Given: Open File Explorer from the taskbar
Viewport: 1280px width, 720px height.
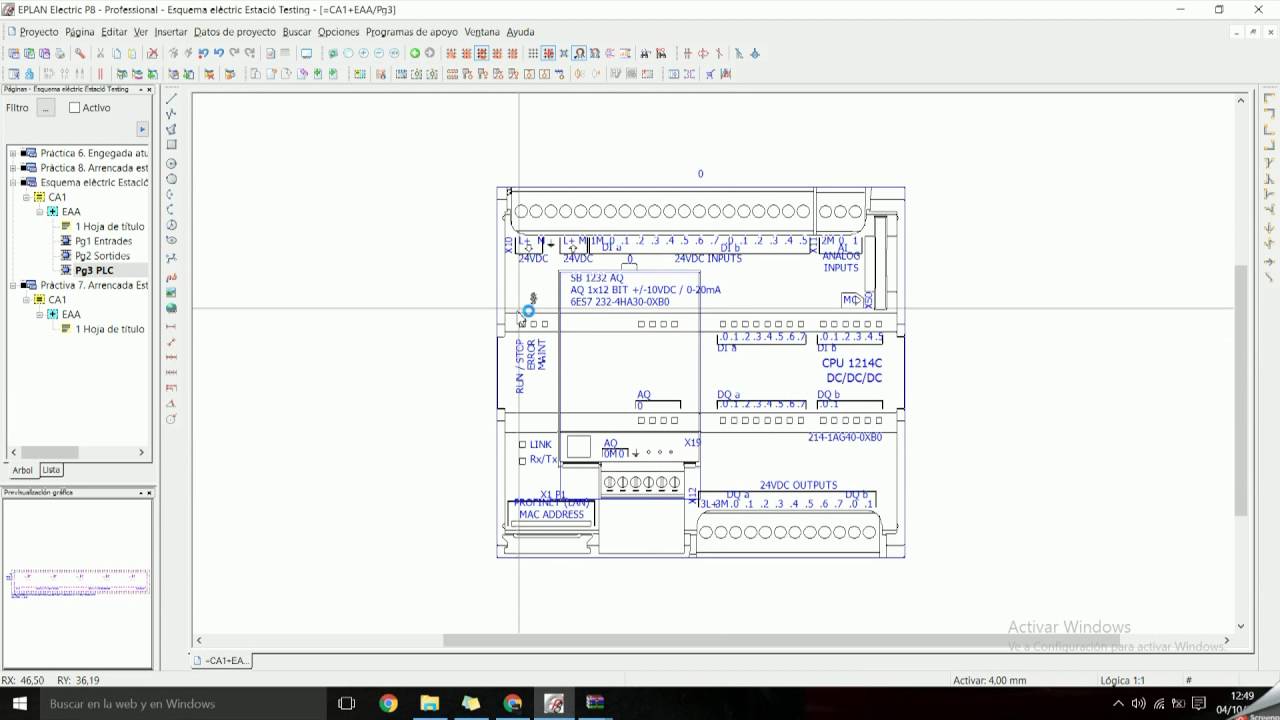Looking at the screenshot, I should click(429, 704).
